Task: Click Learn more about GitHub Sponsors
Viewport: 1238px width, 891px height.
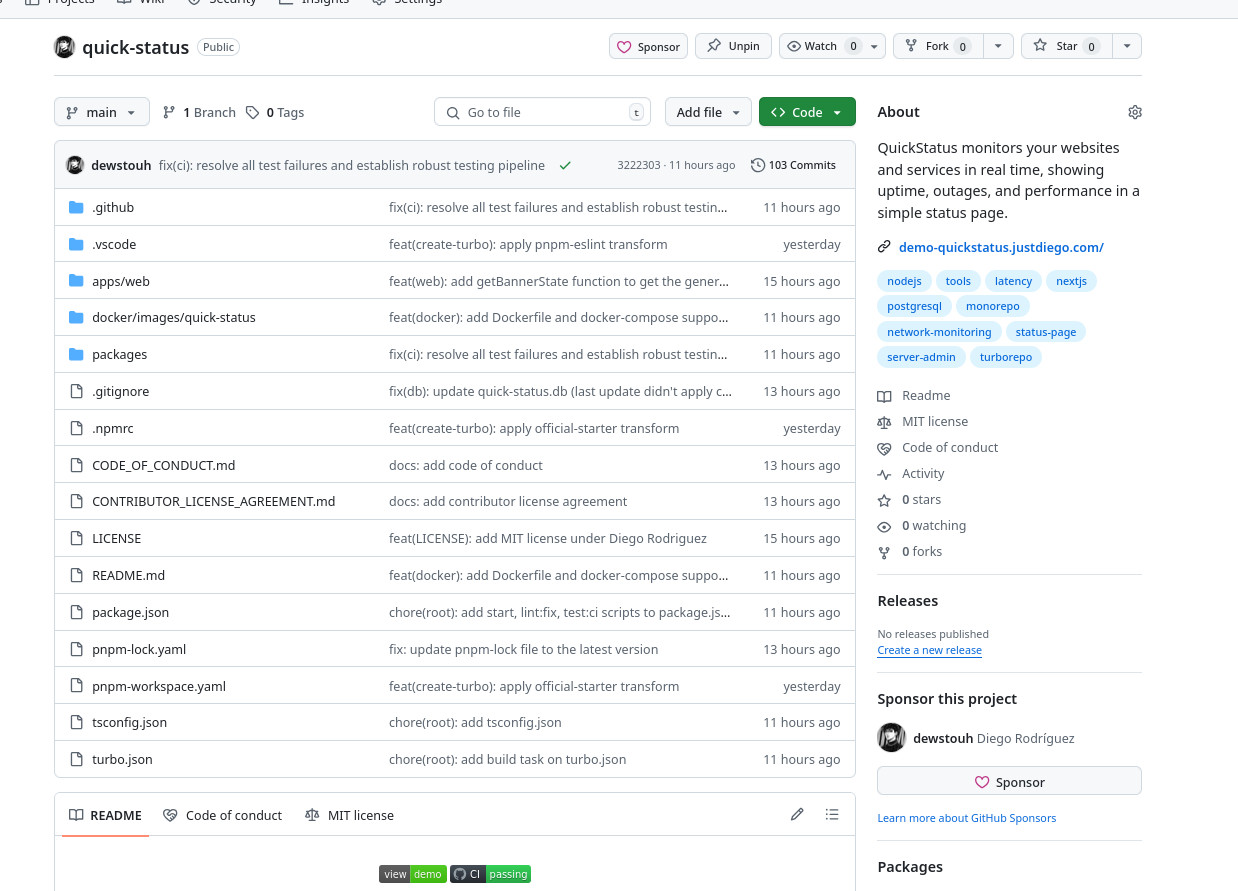Action: pyautogui.click(x=966, y=818)
